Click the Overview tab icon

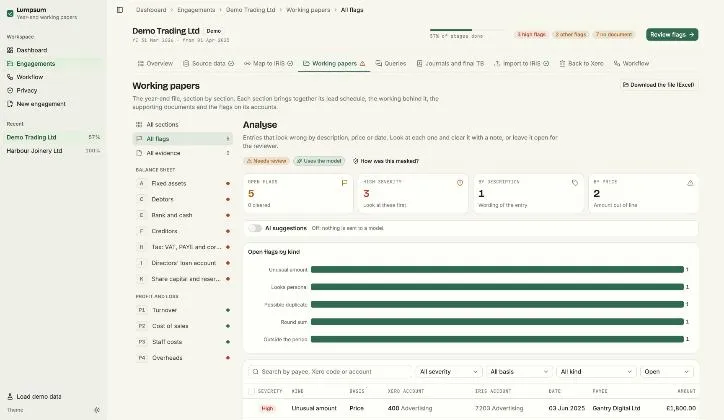(x=141, y=64)
